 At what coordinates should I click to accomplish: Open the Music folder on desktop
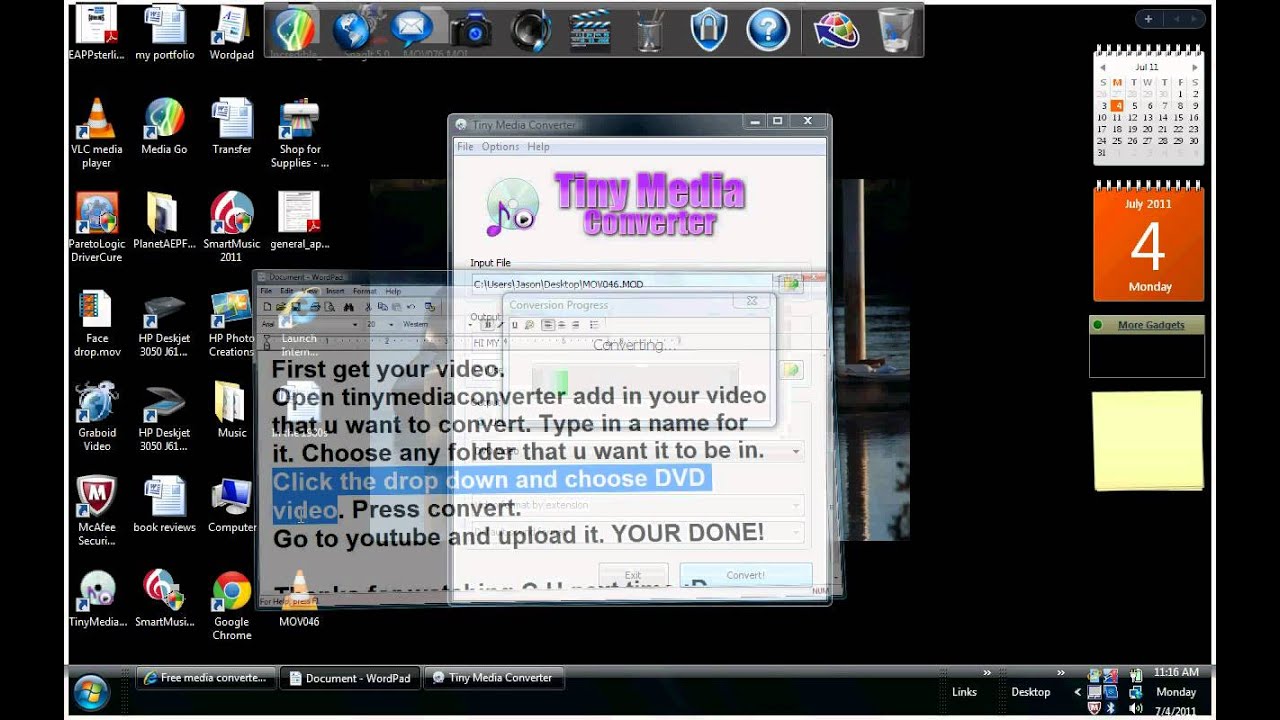(x=231, y=411)
